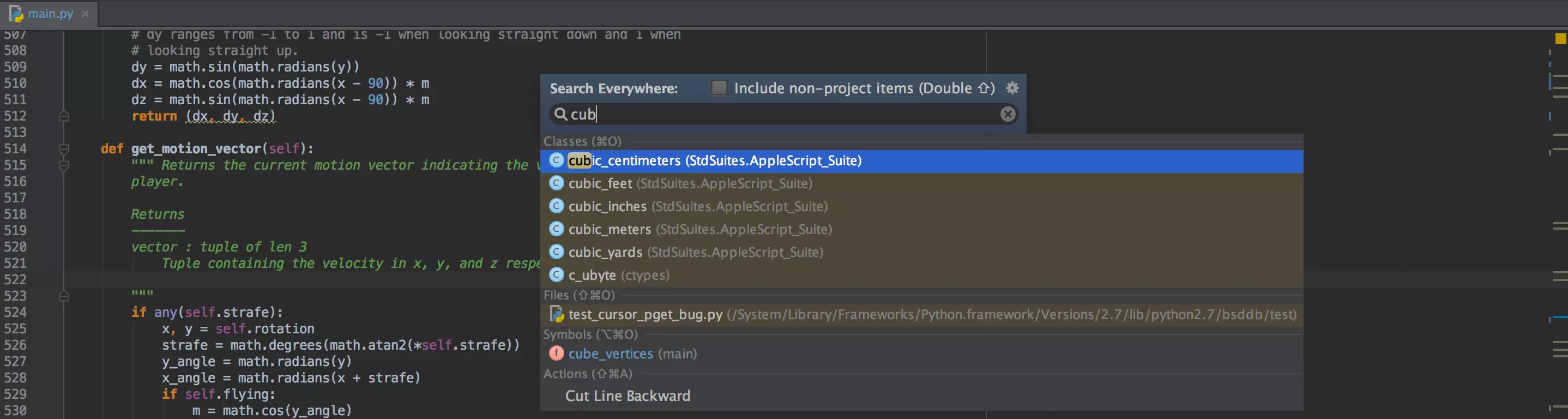Viewport: 1568px width, 419px height.
Task: Run the Cut Line Backward action
Action: coord(628,396)
